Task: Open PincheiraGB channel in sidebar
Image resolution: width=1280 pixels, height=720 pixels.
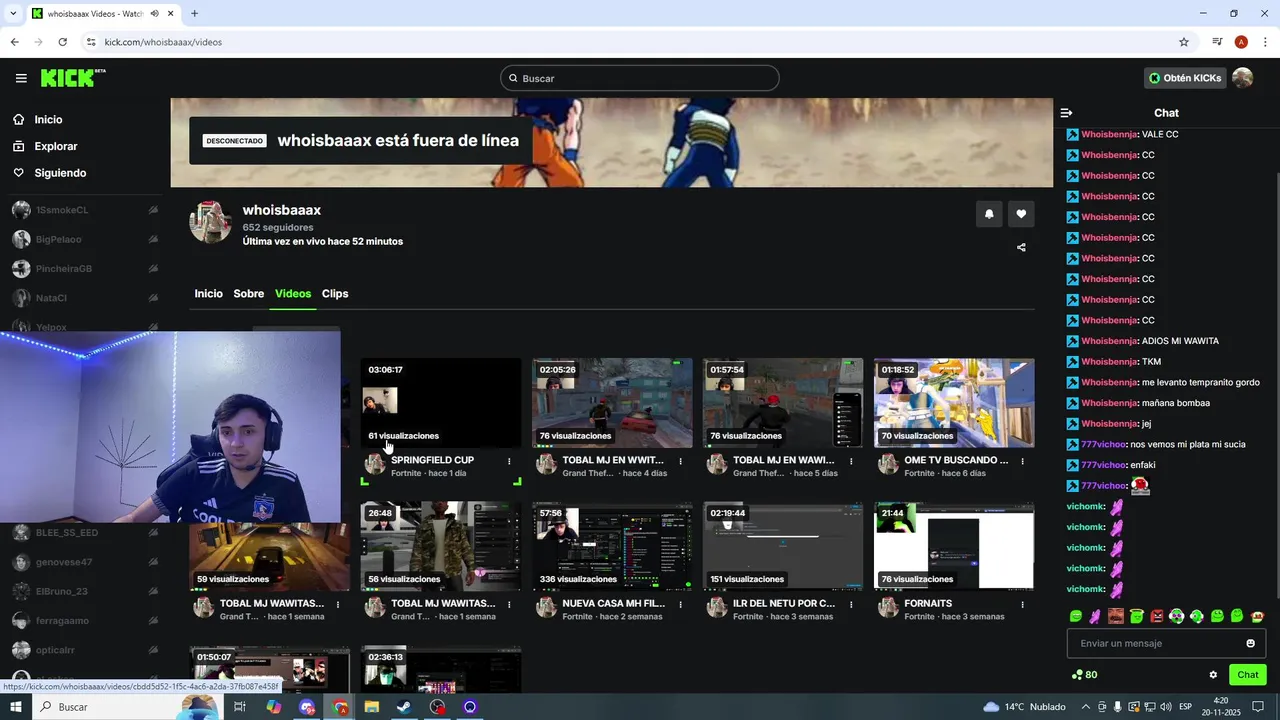Action: click(63, 269)
